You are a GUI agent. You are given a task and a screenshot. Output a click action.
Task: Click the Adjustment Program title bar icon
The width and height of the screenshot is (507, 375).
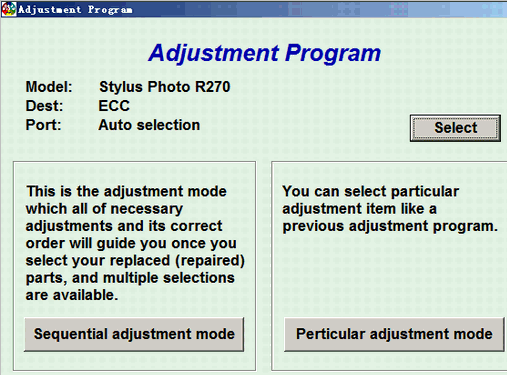point(8,9)
